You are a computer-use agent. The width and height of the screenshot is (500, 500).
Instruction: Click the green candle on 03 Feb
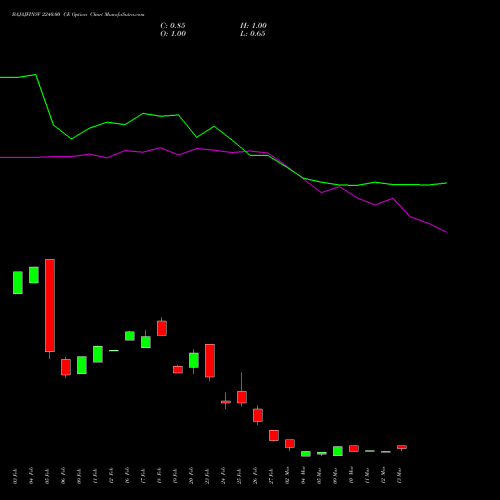point(18,283)
